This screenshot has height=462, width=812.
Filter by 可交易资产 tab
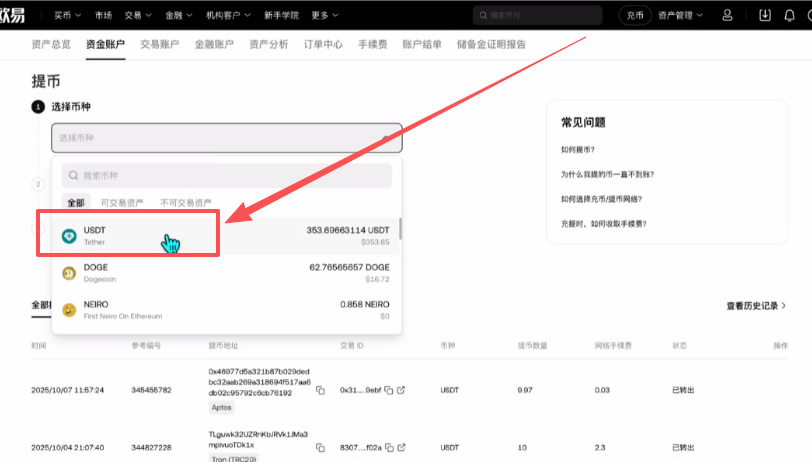tap(122, 203)
